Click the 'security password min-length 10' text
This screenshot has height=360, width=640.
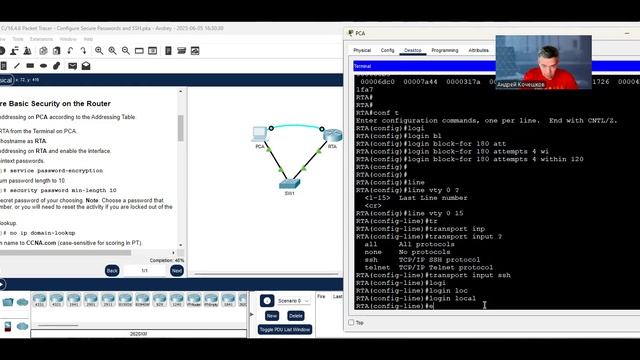[63, 190]
